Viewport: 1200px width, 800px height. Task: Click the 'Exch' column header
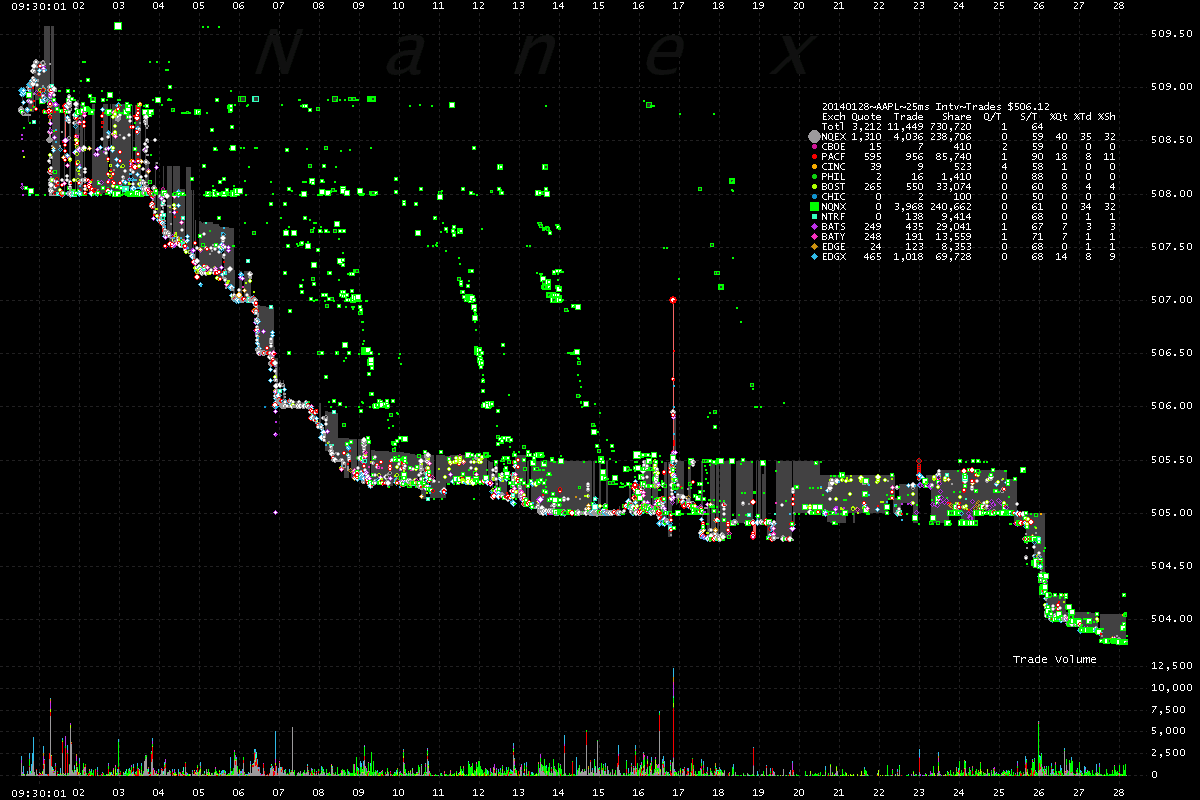point(834,116)
